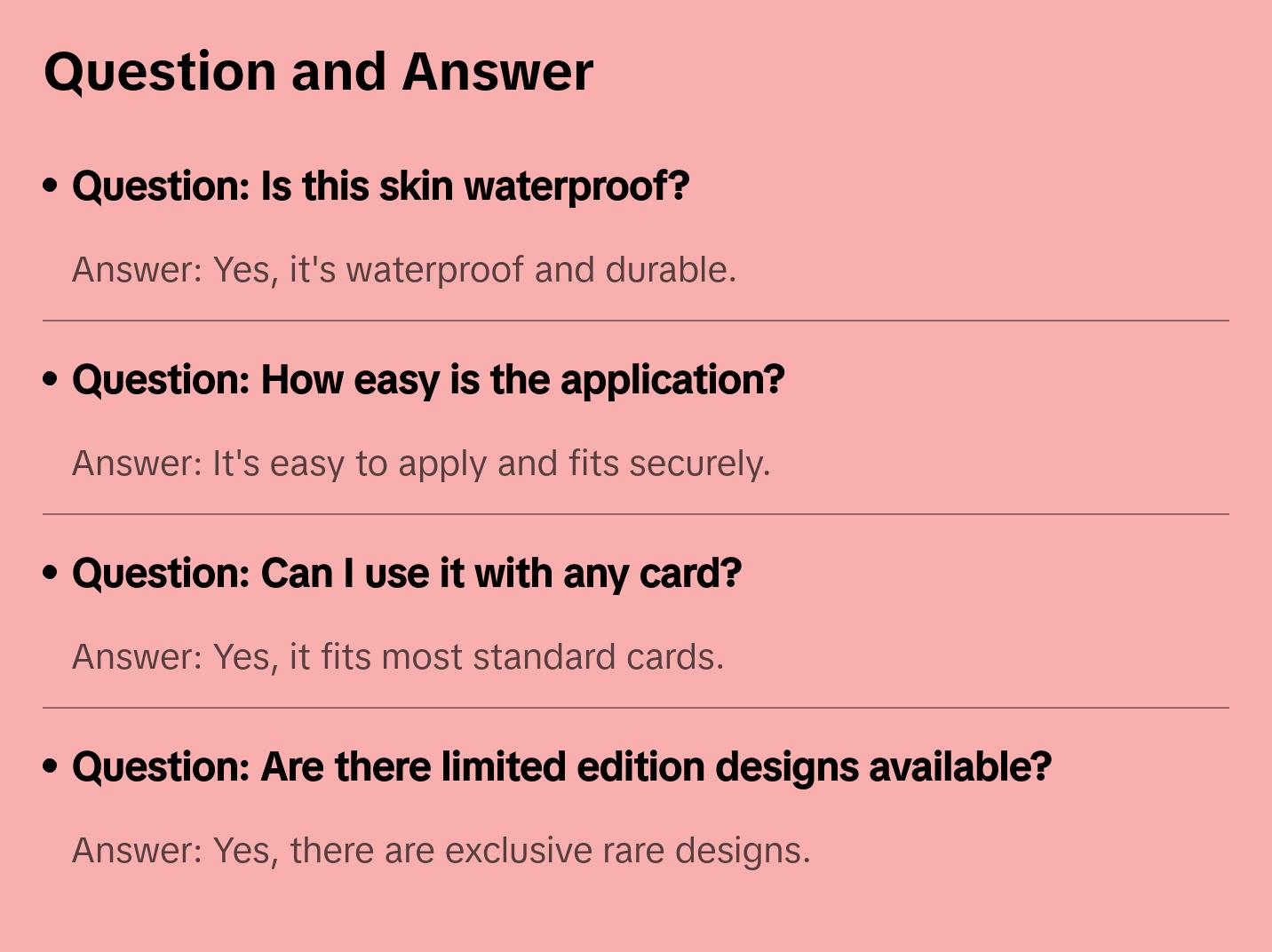
Task: Click the divider line below the waterproof answer
Action: pyautogui.click(x=636, y=321)
